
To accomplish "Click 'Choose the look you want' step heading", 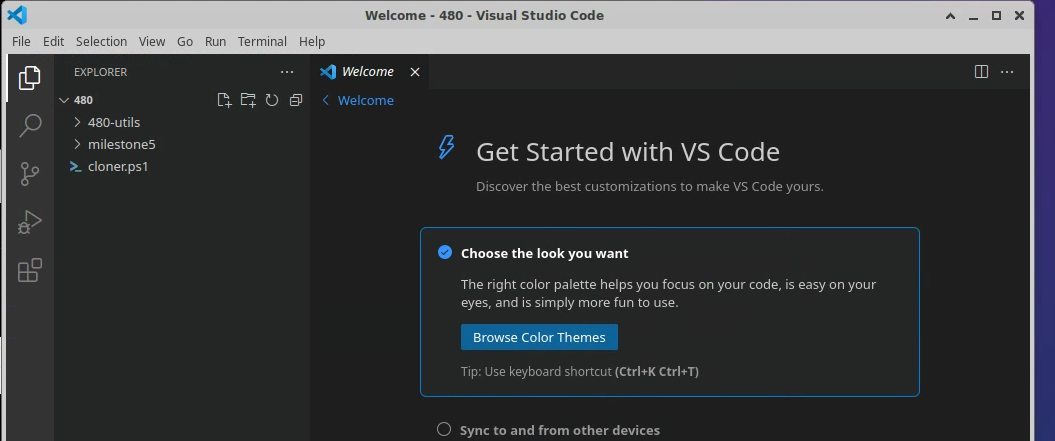I will coord(544,254).
